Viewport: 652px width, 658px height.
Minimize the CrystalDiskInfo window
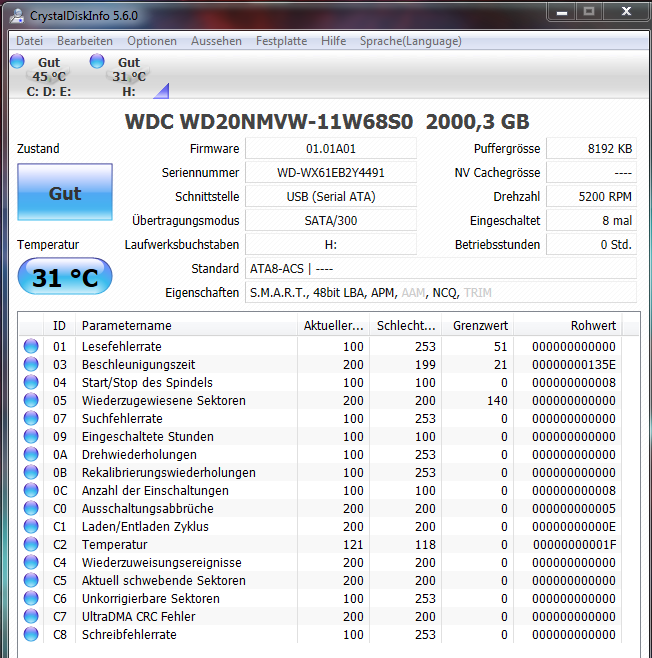tap(562, 12)
